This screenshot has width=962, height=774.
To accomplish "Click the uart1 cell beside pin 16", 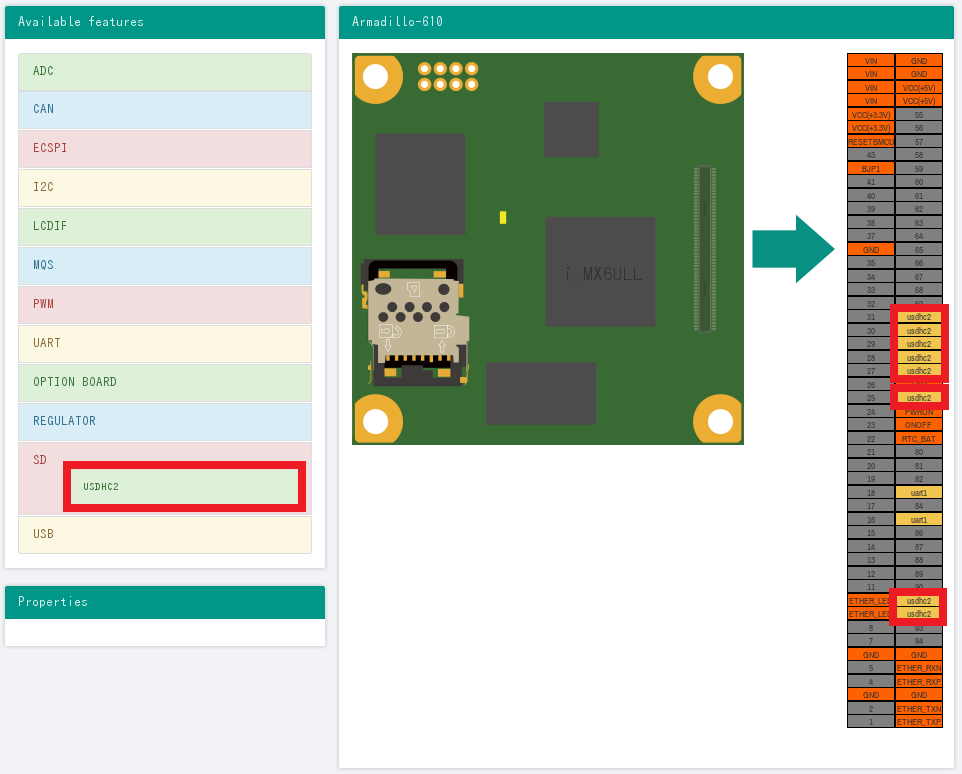I will [x=918, y=519].
